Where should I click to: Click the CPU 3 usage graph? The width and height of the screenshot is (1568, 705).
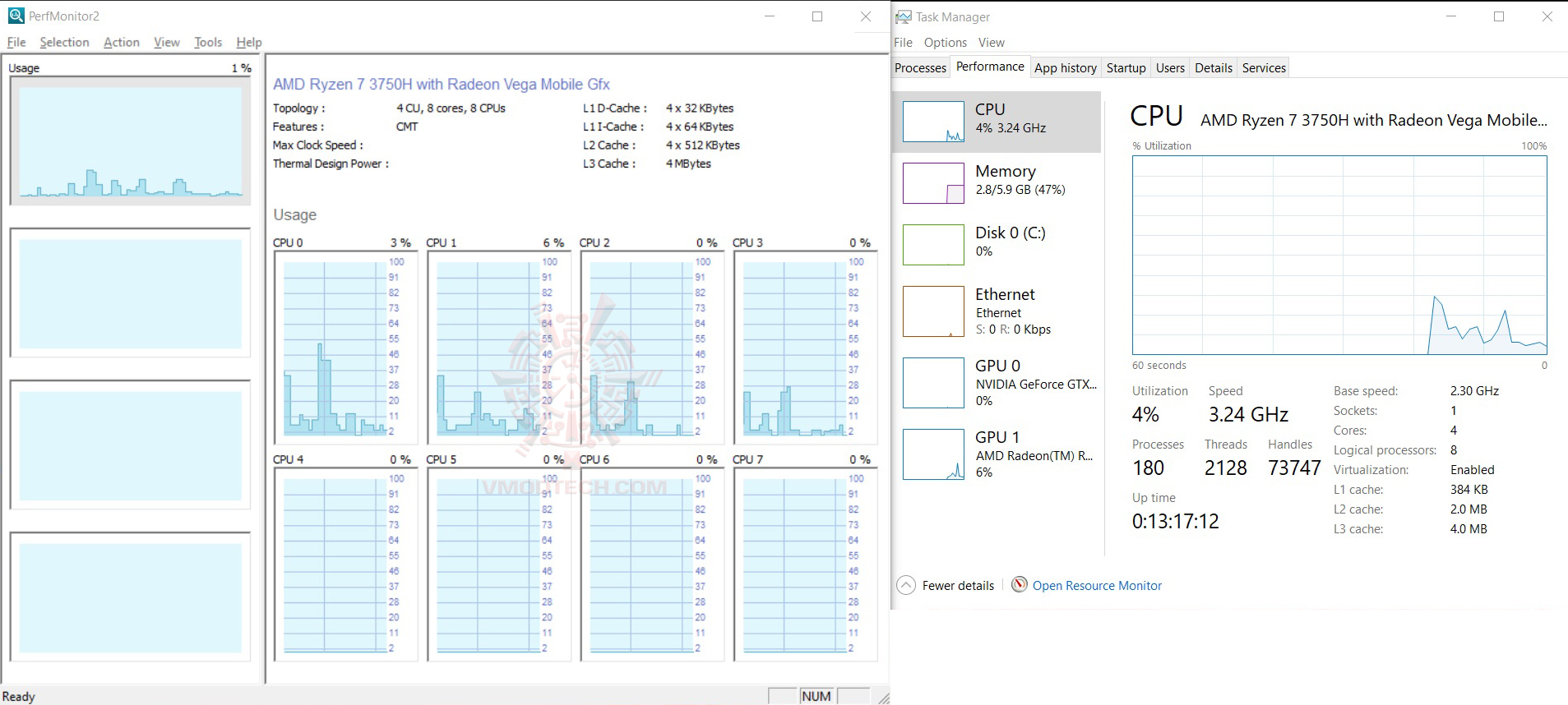click(x=806, y=348)
